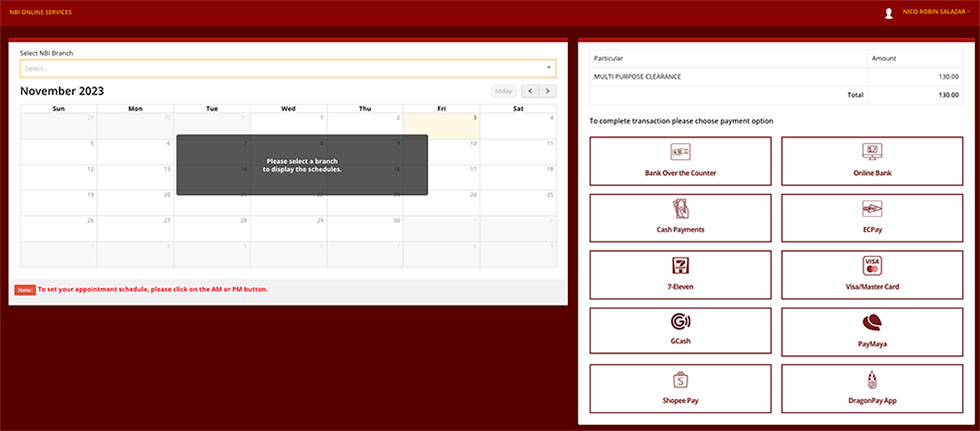Choose Cash Payments label
Screen dimensions: 980x431
pyautogui.click(x=680, y=230)
